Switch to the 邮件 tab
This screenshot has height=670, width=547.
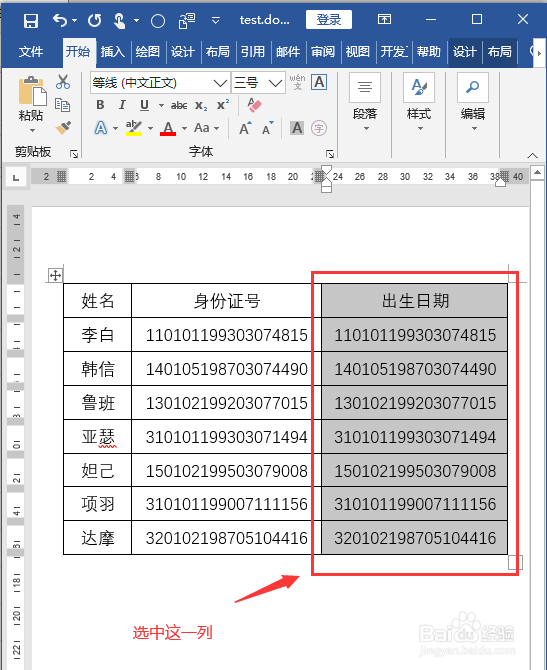(x=288, y=52)
